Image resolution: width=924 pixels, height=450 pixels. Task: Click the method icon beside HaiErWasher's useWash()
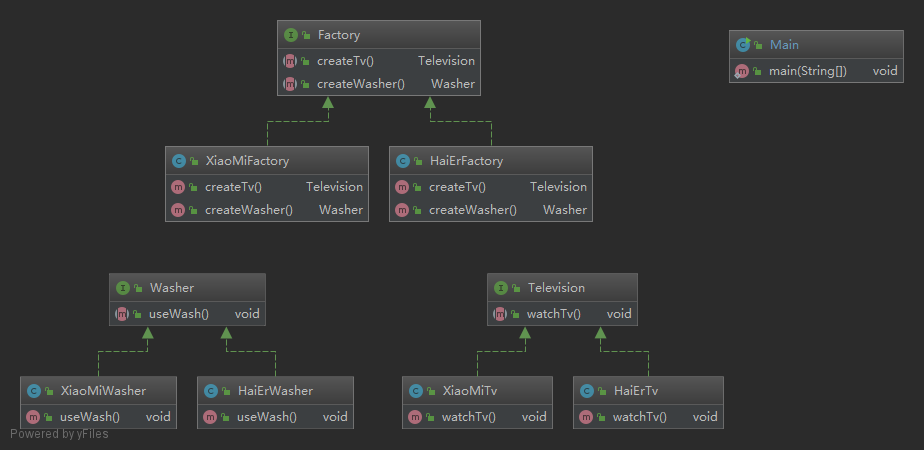click(210, 416)
